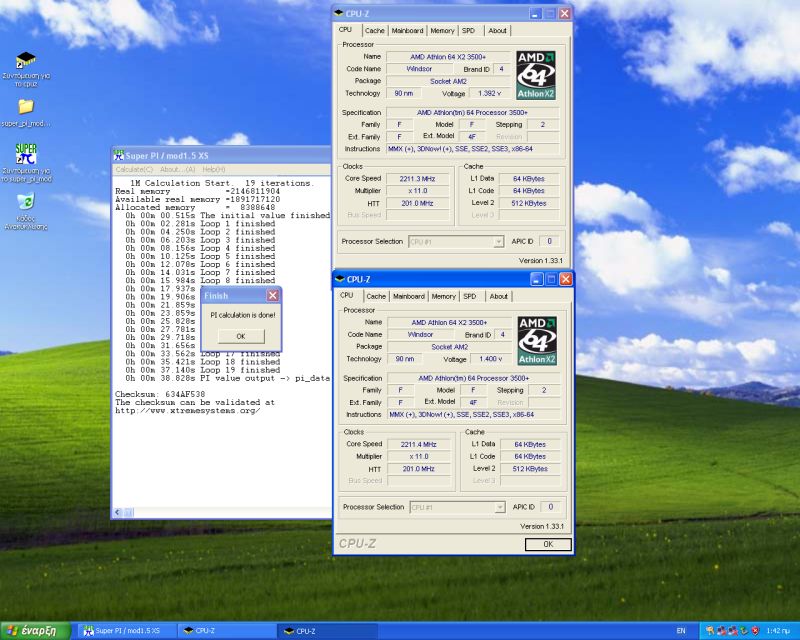Click the APIC ID field in front CPU-Z
Viewport: 800px width, 640px height.
tap(551, 507)
